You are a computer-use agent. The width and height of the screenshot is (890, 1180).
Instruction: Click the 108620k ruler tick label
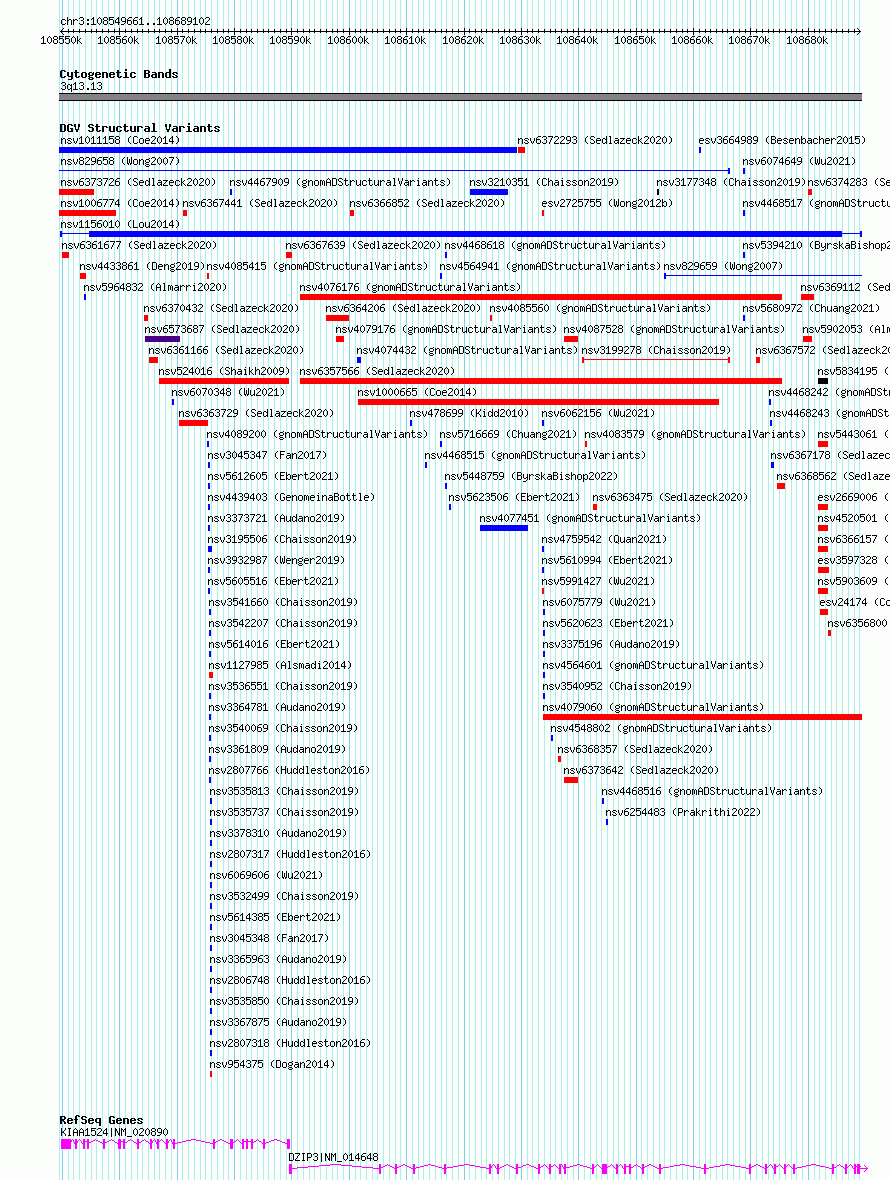tap(463, 41)
